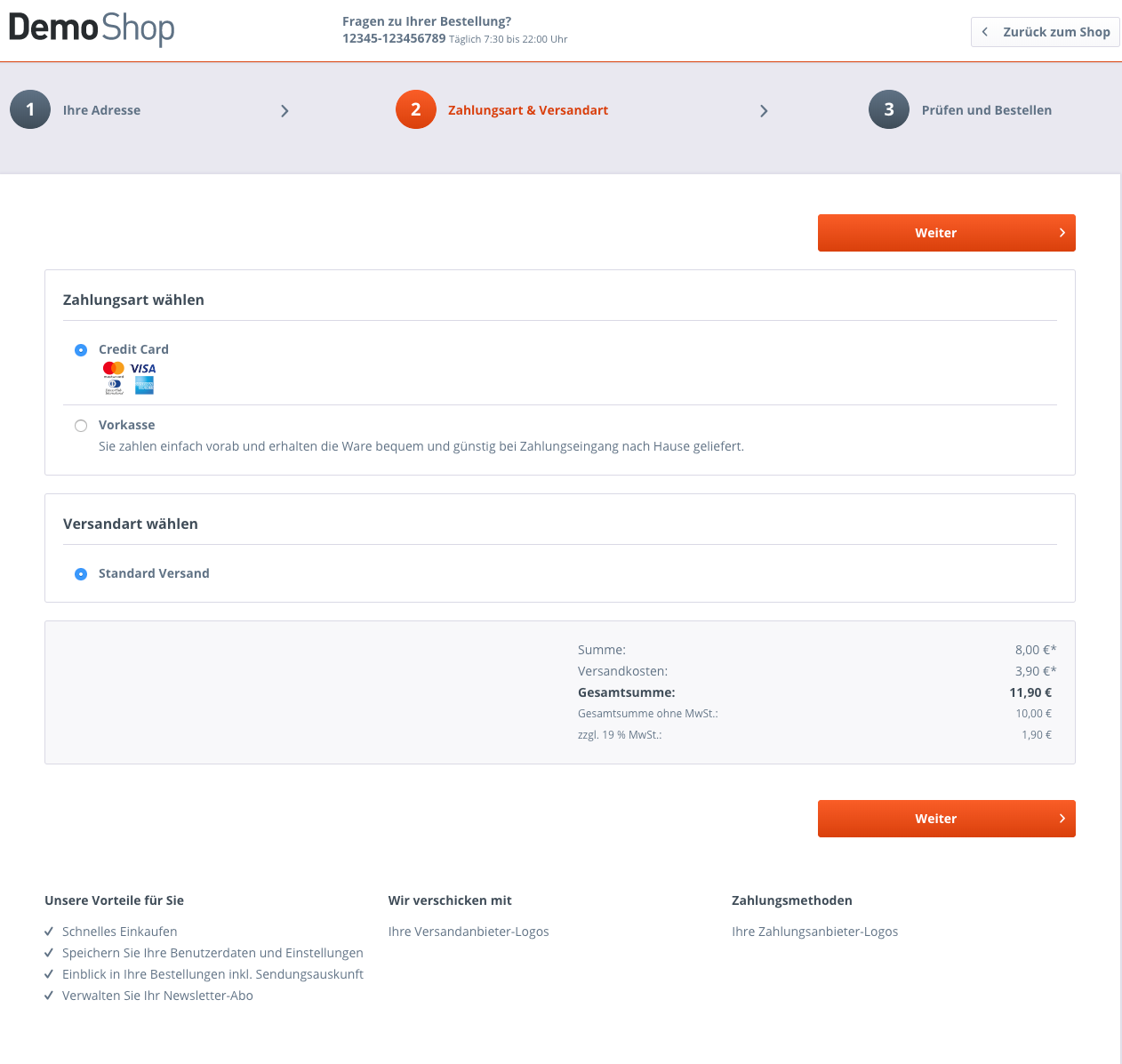
Task: Choose Vorkasse payment radio button
Action: pos(81,426)
